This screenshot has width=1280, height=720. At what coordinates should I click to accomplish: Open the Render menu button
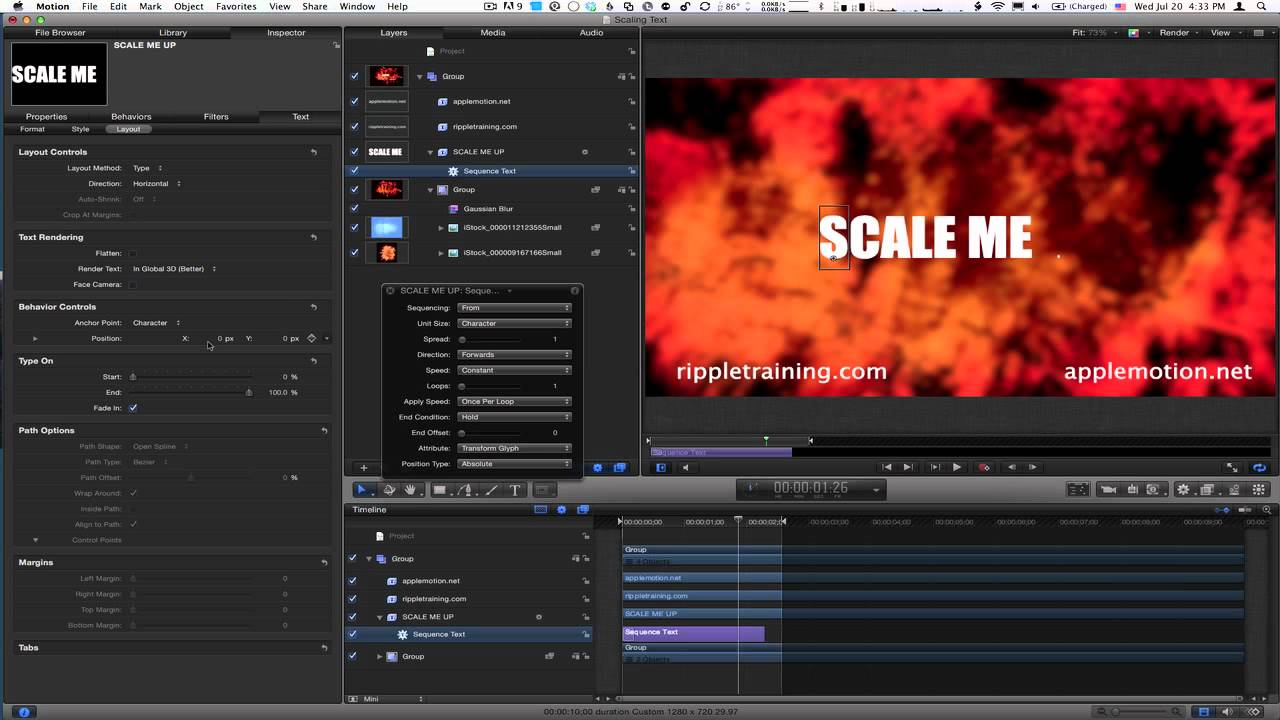(1178, 33)
